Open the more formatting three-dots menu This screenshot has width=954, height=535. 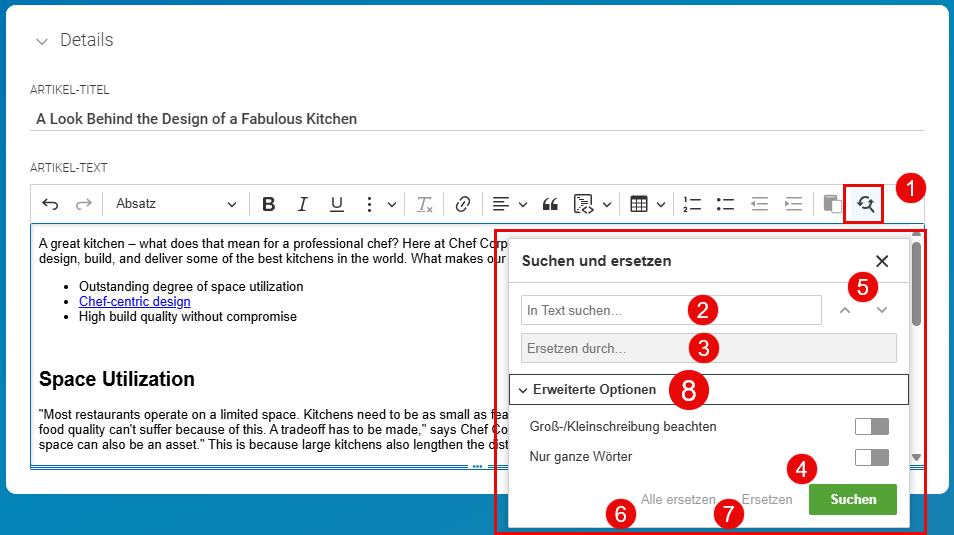pyautogui.click(x=369, y=204)
